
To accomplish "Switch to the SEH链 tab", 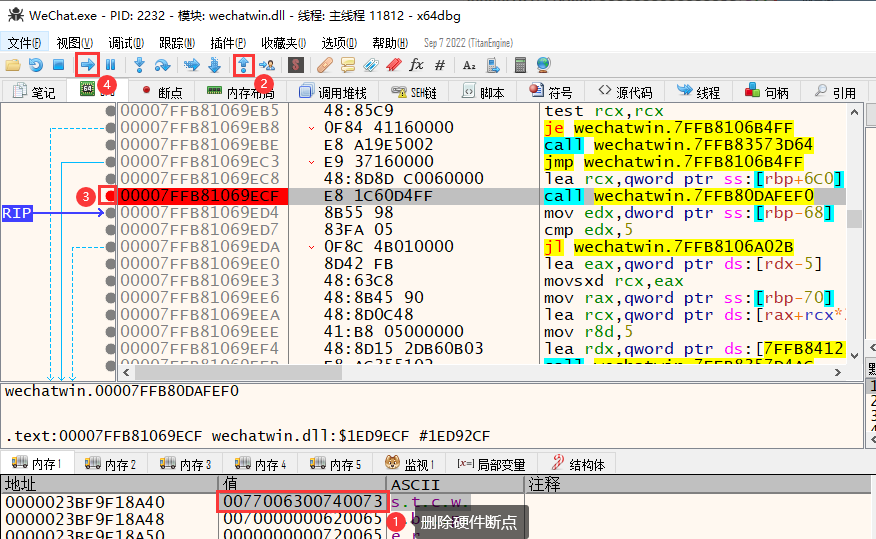I will click(414, 92).
